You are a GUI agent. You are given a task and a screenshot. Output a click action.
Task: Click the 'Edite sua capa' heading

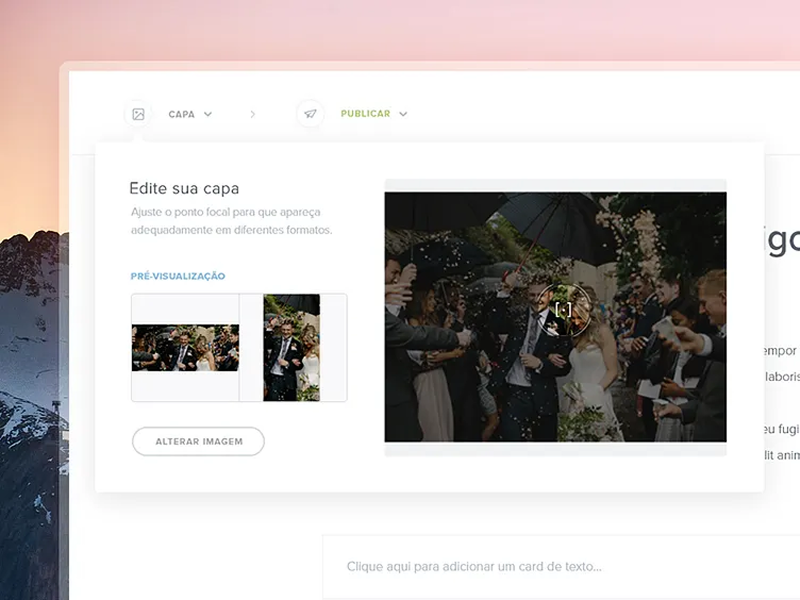(184, 188)
